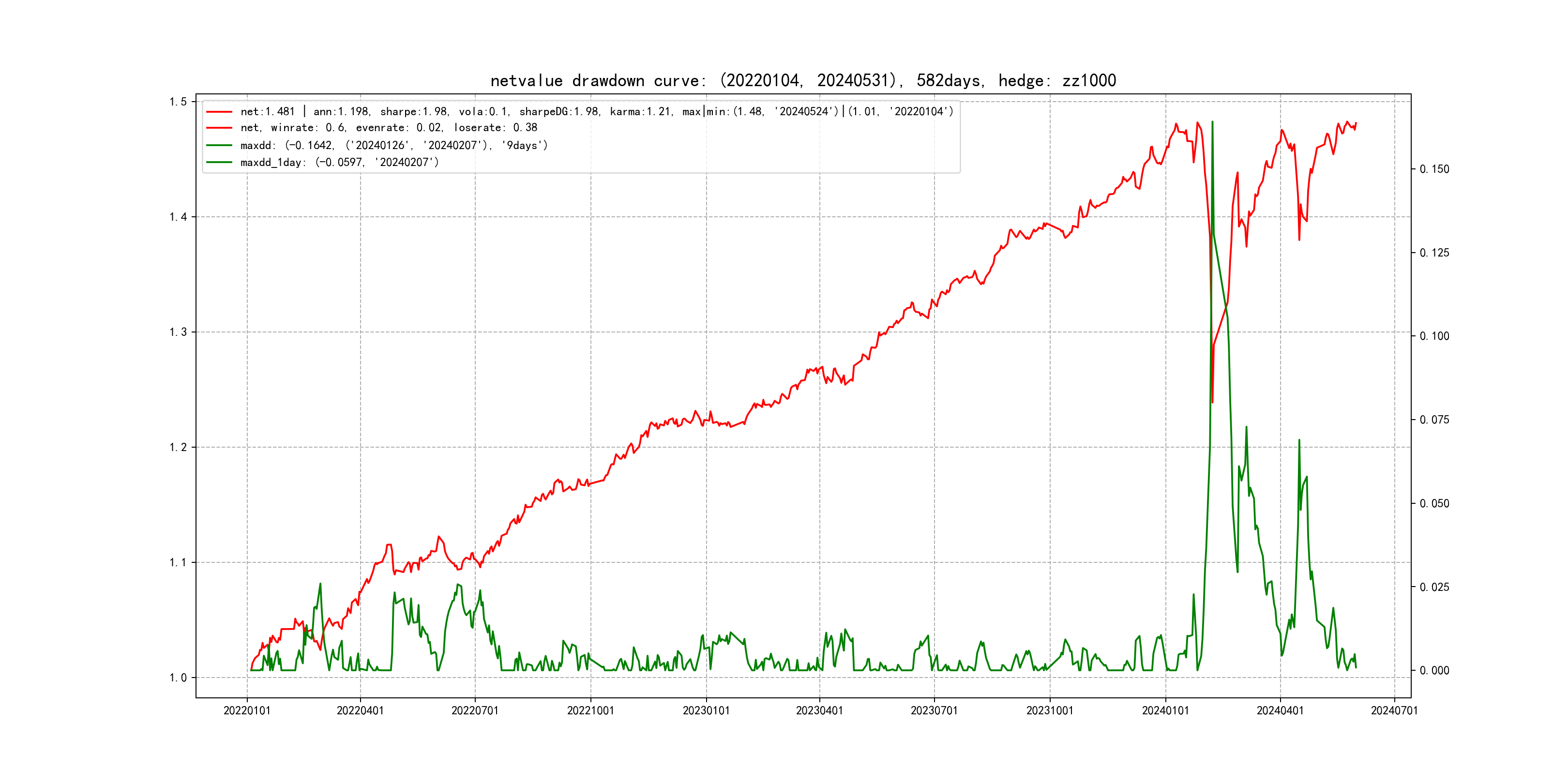Click the 1.5 left y-axis tick label
This screenshot has width=1568, height=784.
point(178,102)
